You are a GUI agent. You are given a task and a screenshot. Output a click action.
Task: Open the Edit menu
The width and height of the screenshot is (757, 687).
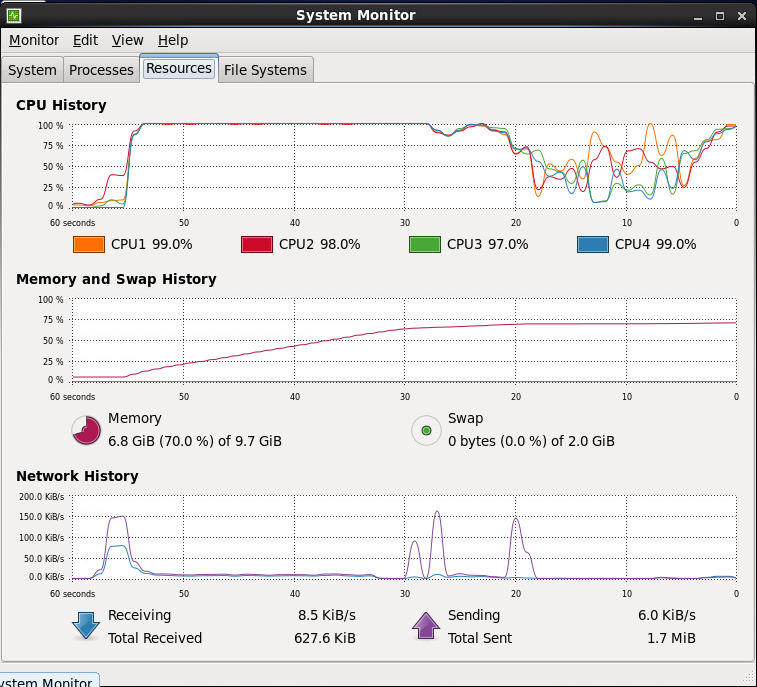[x=85, y=40]
